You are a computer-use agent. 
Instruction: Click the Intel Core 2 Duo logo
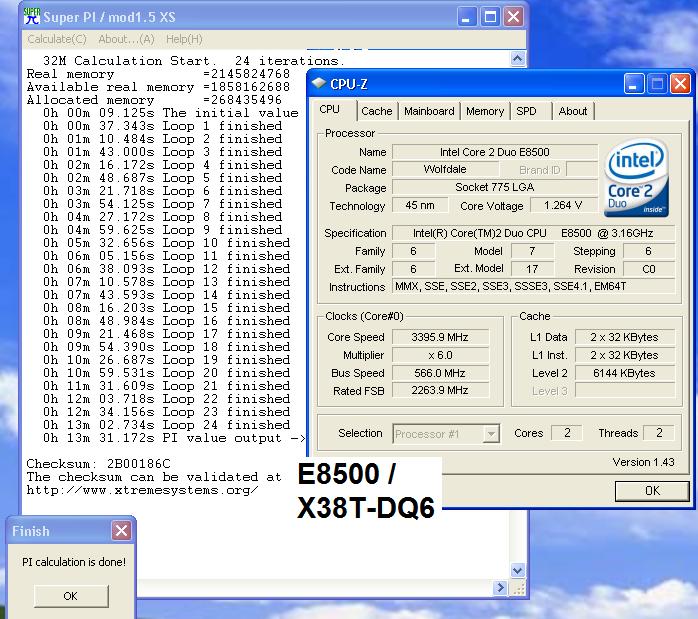(x=636, y=178)
